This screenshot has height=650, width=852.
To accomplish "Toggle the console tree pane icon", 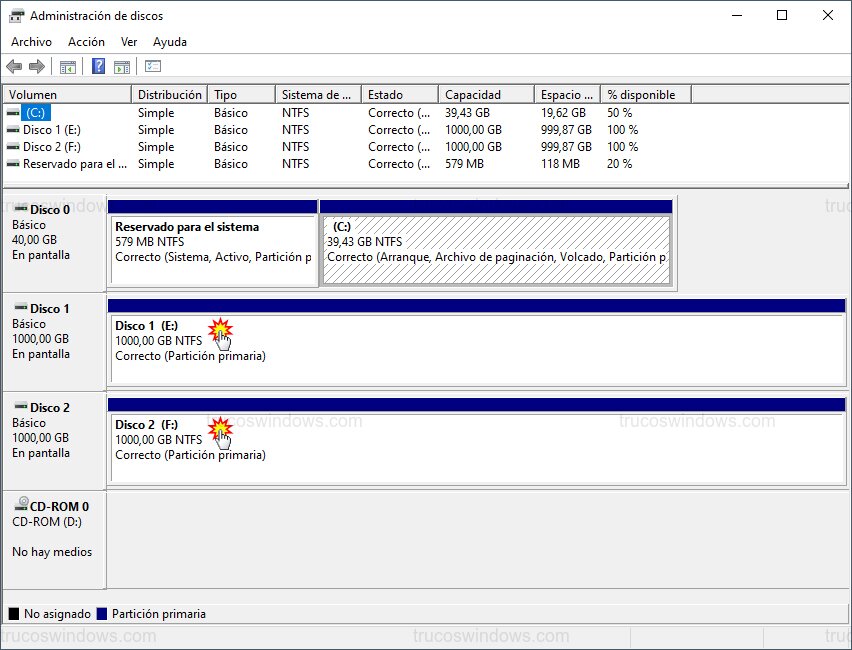I will [68, 67].
